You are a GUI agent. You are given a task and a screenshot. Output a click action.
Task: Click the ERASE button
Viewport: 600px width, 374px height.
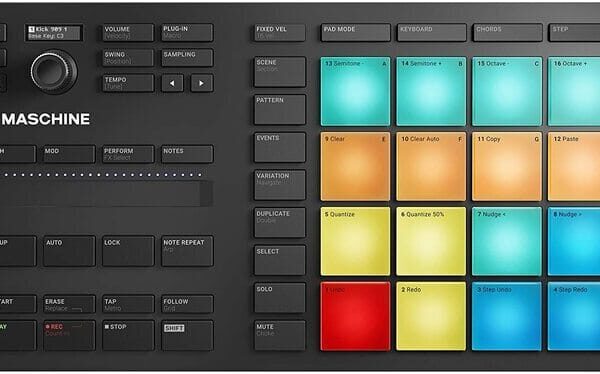(x=69, y=304)
